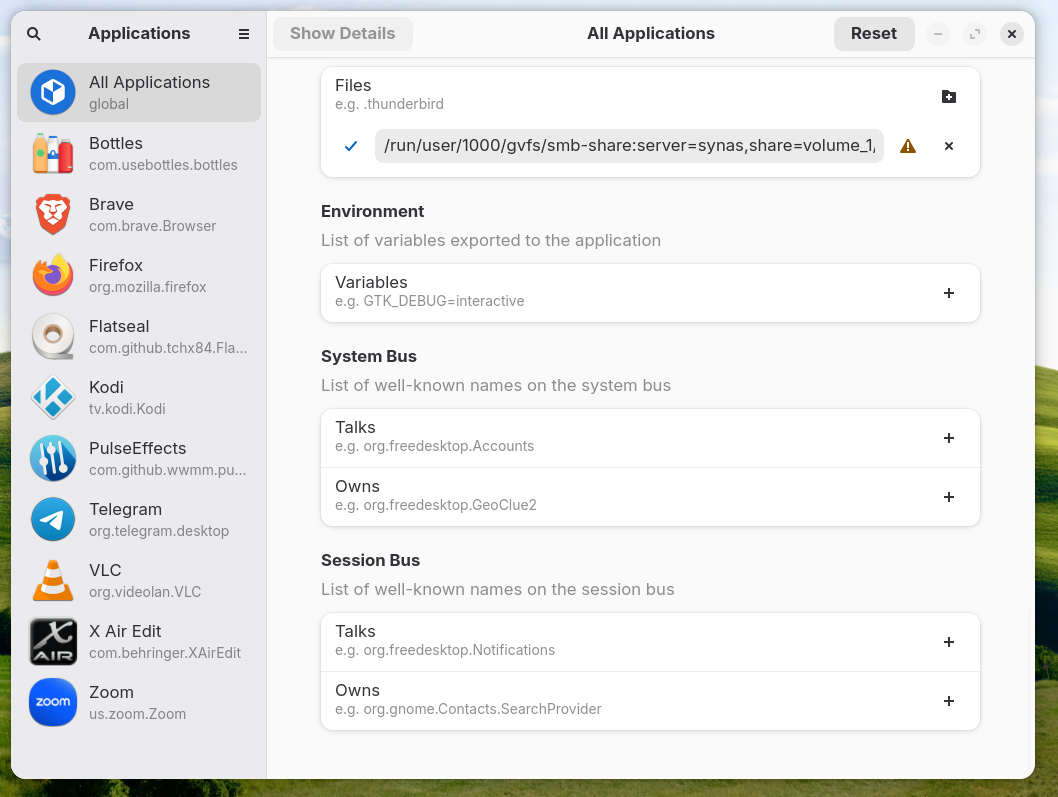Choose Bottles in the application list

tap(139, 153)
